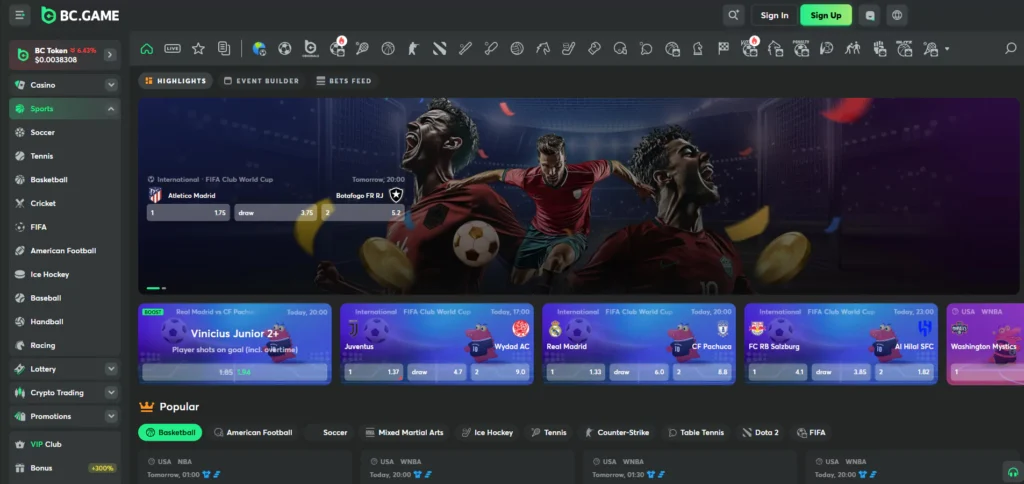Bet on Juventus win at 1.37
Image resolution: width=1024 pixels, height=484 pixels.
click(374, 372)
